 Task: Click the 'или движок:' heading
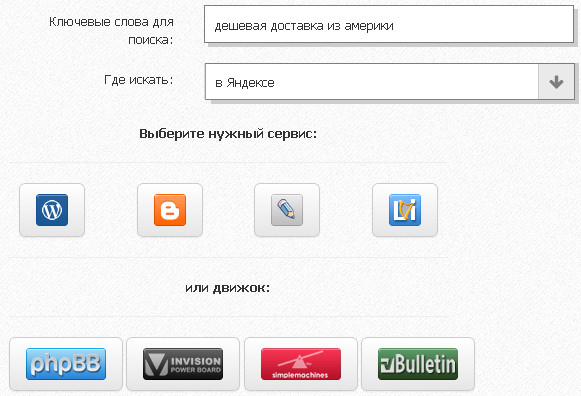[228, 287]
